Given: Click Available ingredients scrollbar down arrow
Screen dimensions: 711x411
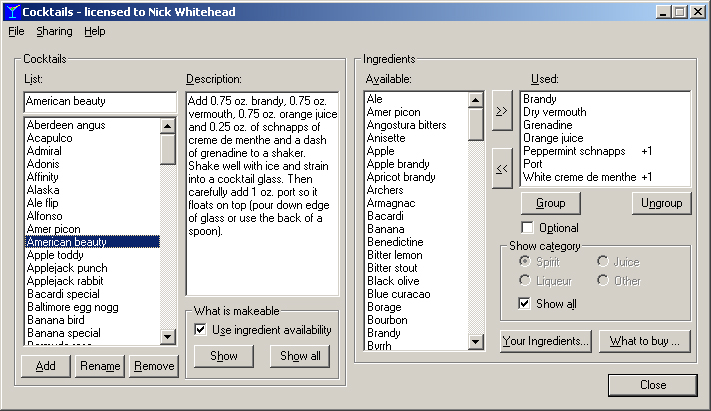Looking at the screenshot, I should (x=476, y=342).
